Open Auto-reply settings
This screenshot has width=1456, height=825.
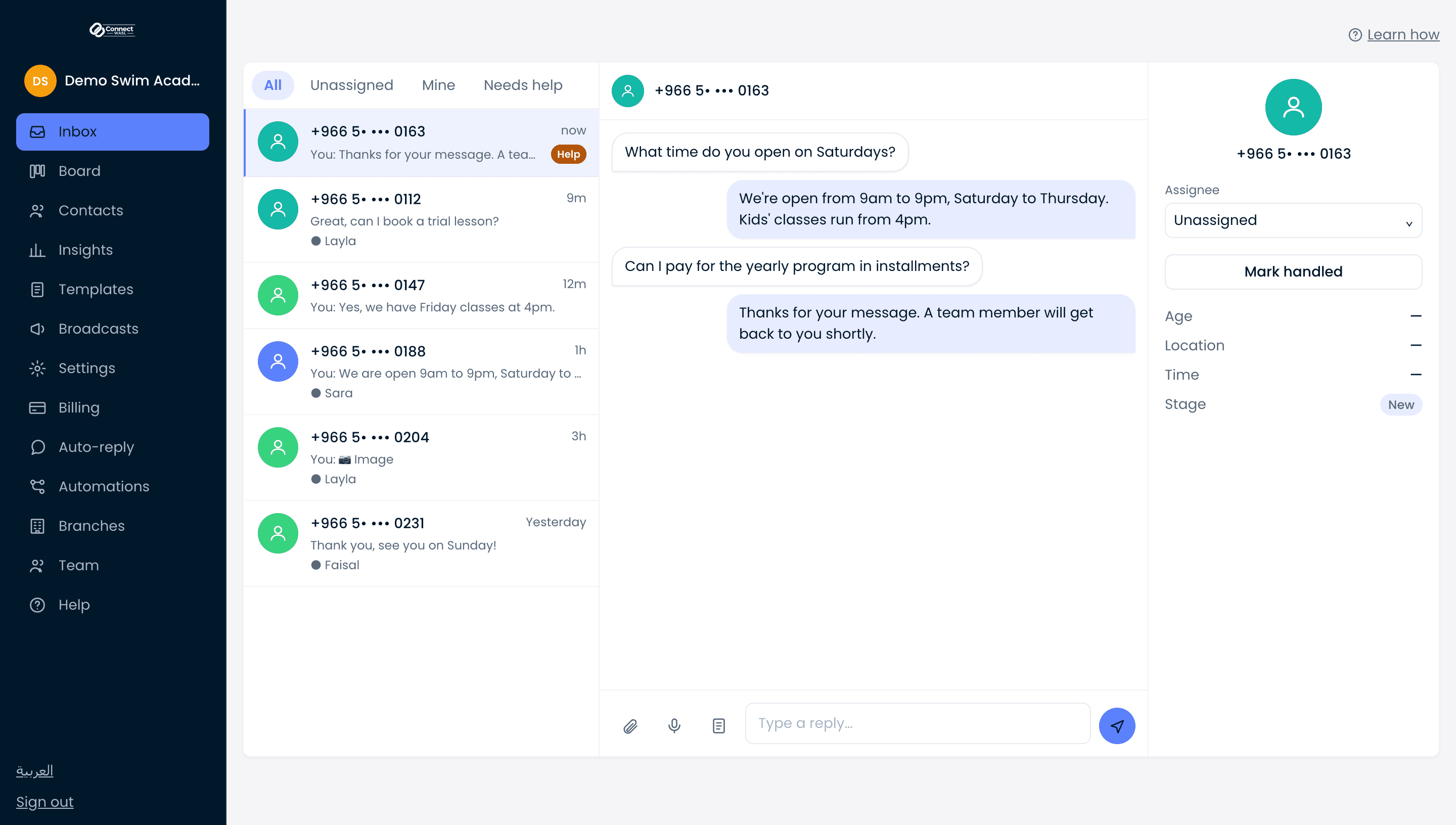(112, 447)
